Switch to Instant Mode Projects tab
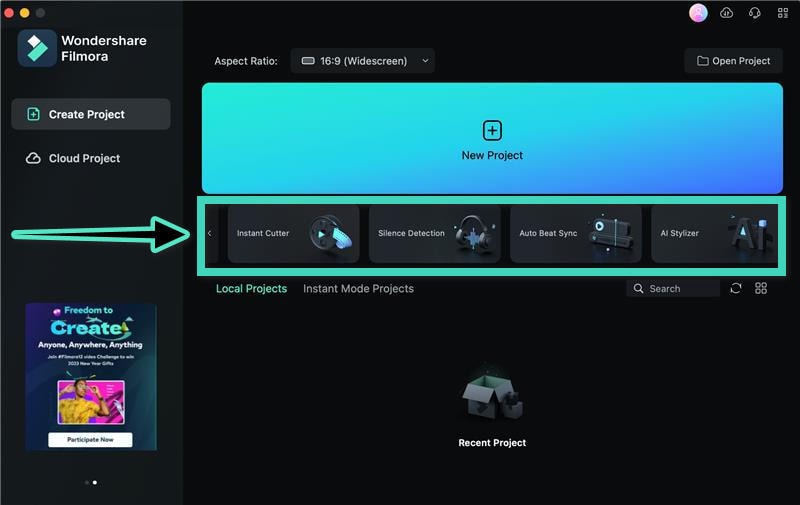Image resolution: width=800 pixels, height=505 pixels. tap(358, 289)
